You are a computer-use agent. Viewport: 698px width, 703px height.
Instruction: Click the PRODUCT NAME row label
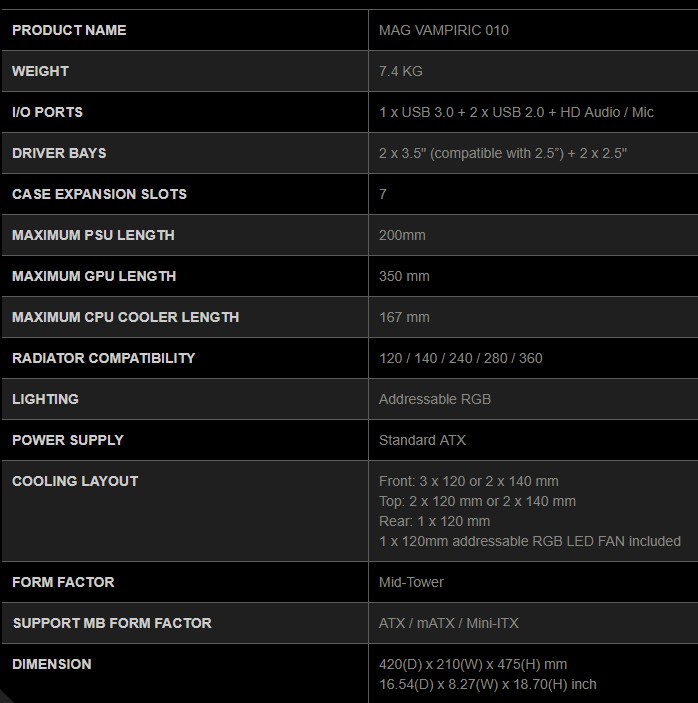(69, 30)
